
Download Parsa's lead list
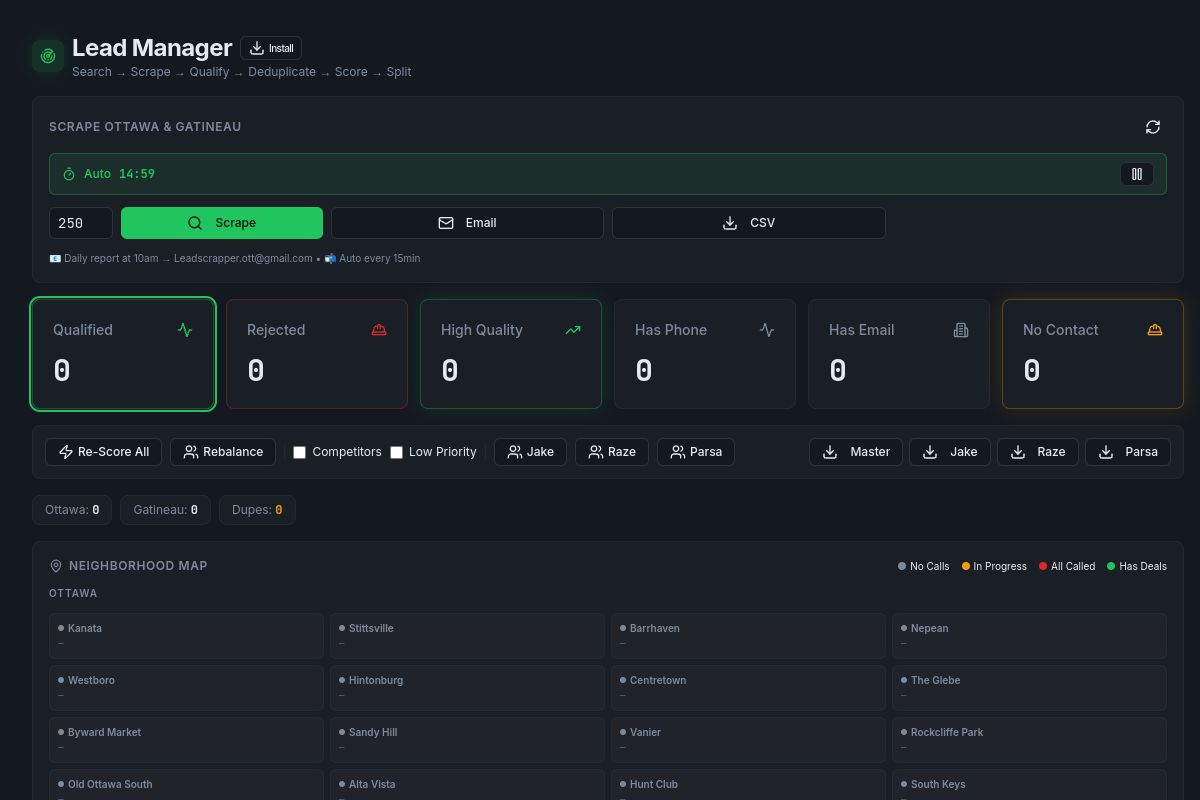[1128, 452]
